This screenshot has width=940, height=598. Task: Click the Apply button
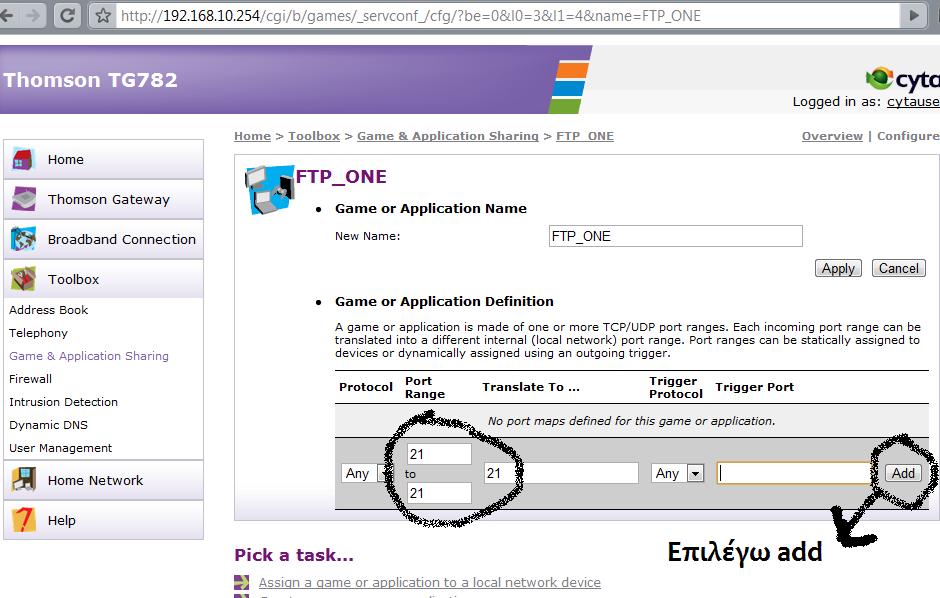click(x=838, y=268)
